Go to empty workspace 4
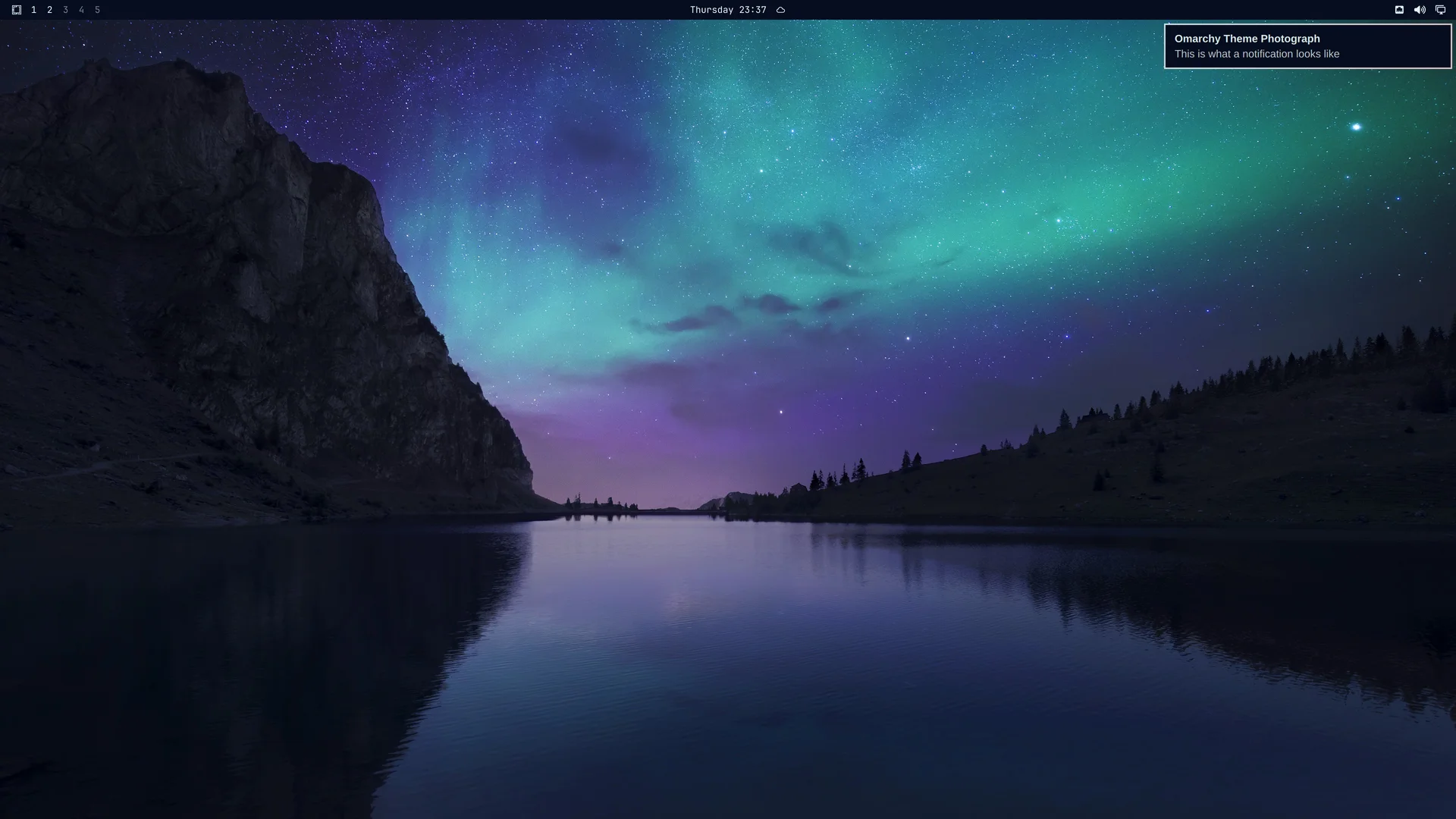 (x=81, y=10)
